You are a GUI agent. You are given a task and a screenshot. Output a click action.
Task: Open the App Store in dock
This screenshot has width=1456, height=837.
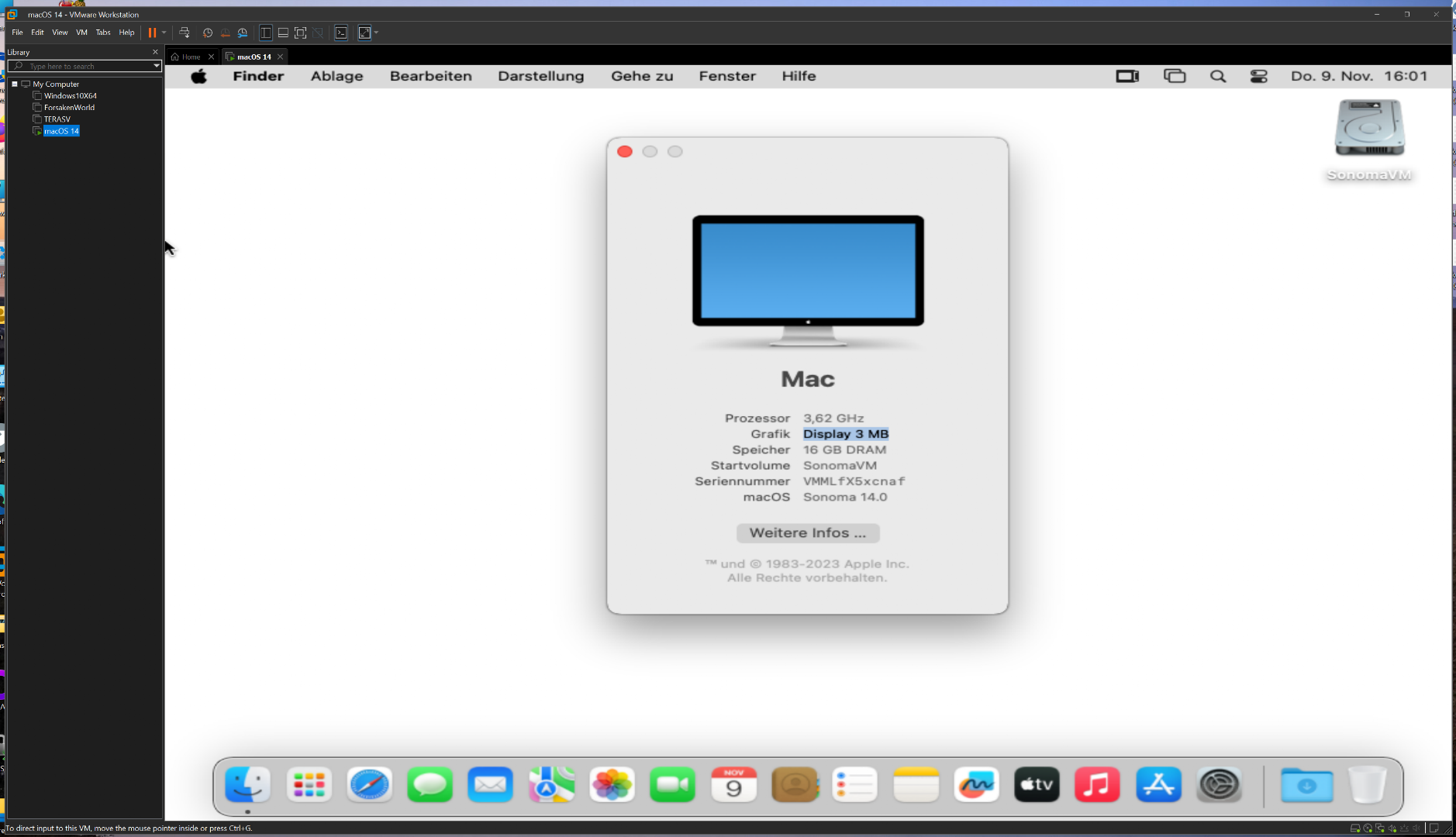[x=1158, y=785]
